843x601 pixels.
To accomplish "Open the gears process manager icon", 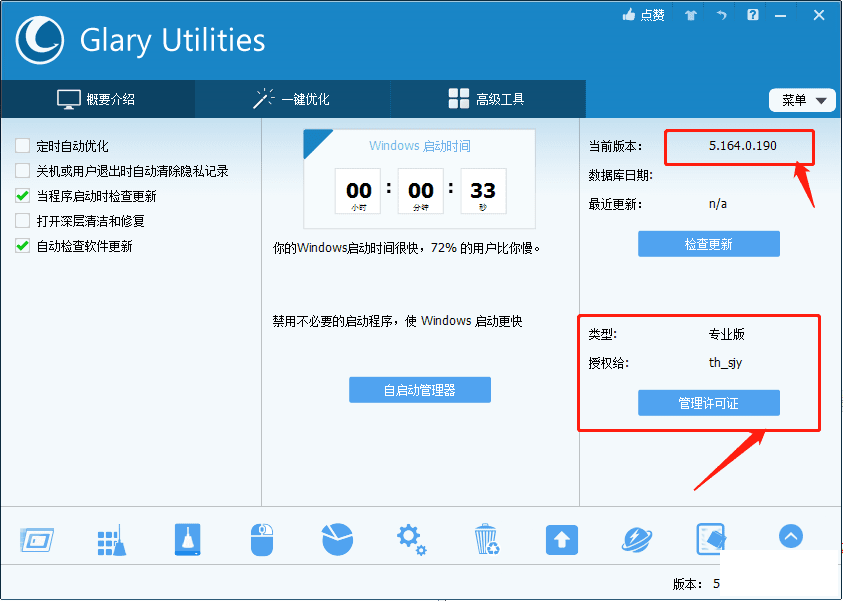I will click(411, 540).
